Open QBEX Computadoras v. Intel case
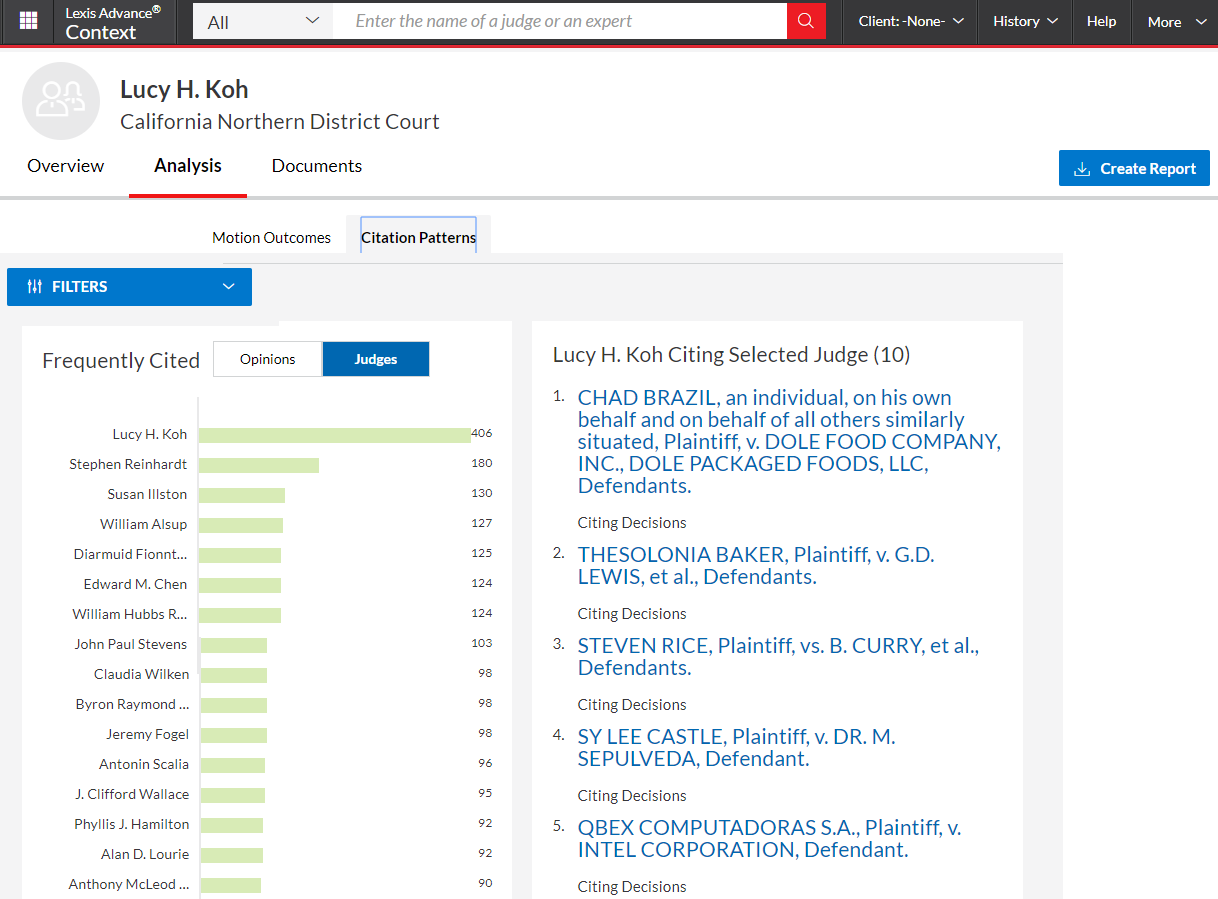The width and height of the screenshot is (1218, 899). (x=770, y=839)
